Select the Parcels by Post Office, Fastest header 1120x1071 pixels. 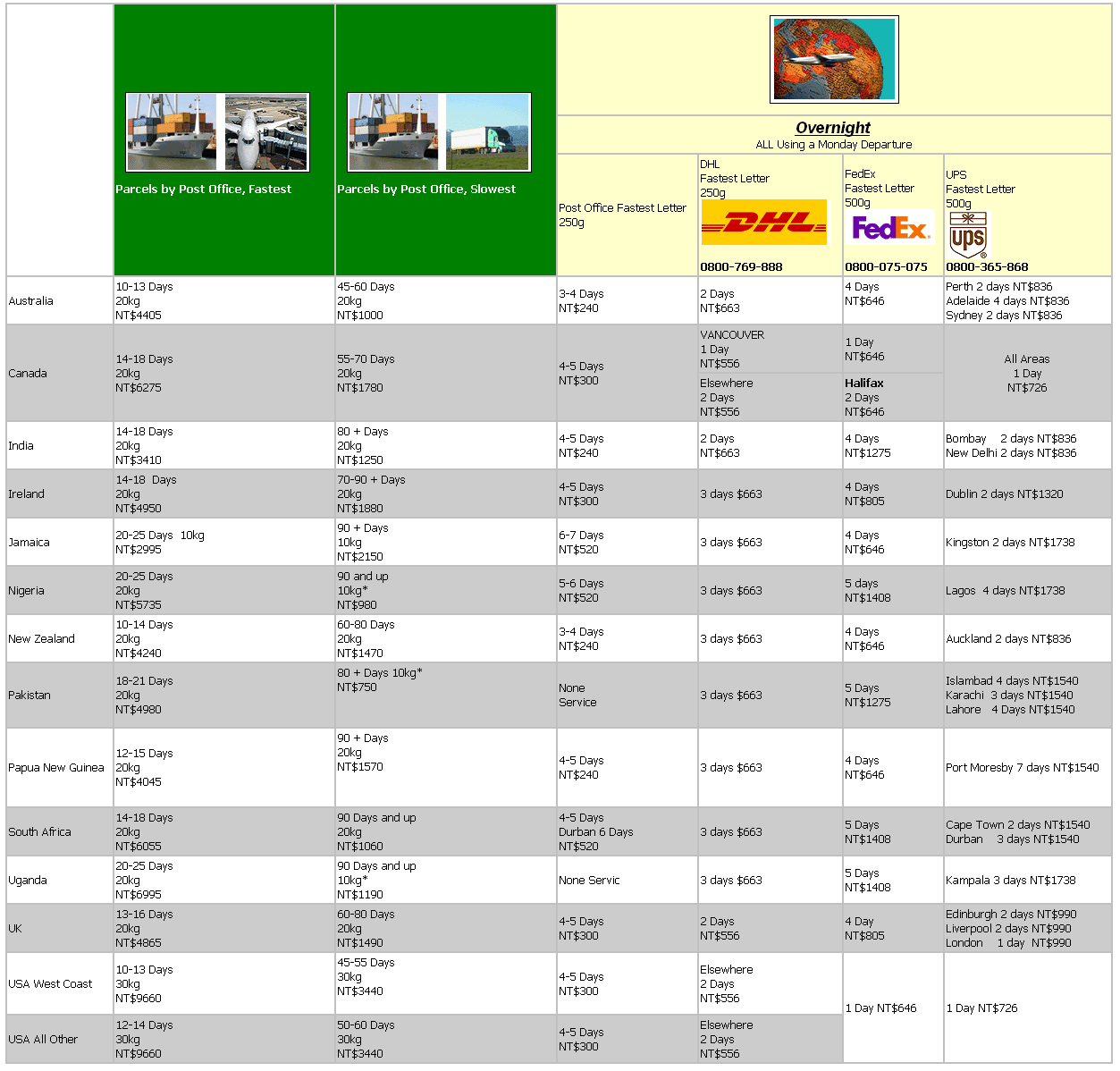click(203, 189)
